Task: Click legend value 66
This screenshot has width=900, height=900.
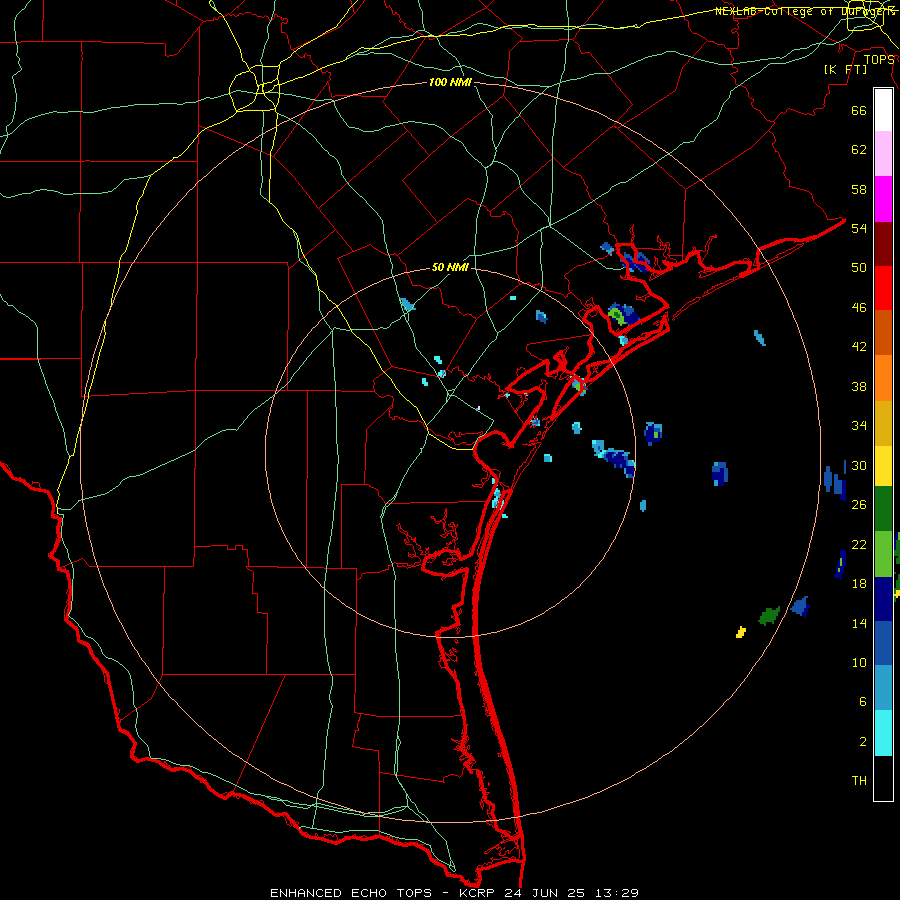Action: [x=859, y=111]
